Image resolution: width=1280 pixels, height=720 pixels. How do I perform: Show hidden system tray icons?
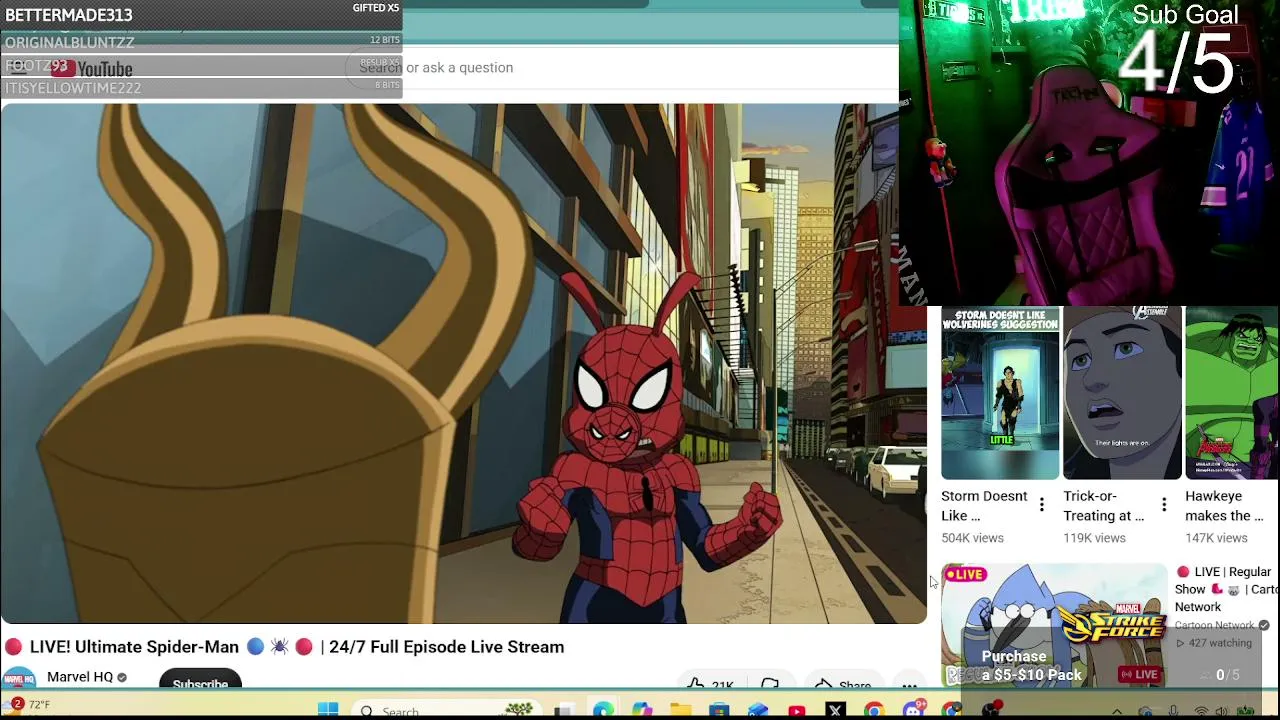click(x=1117, y=712)
